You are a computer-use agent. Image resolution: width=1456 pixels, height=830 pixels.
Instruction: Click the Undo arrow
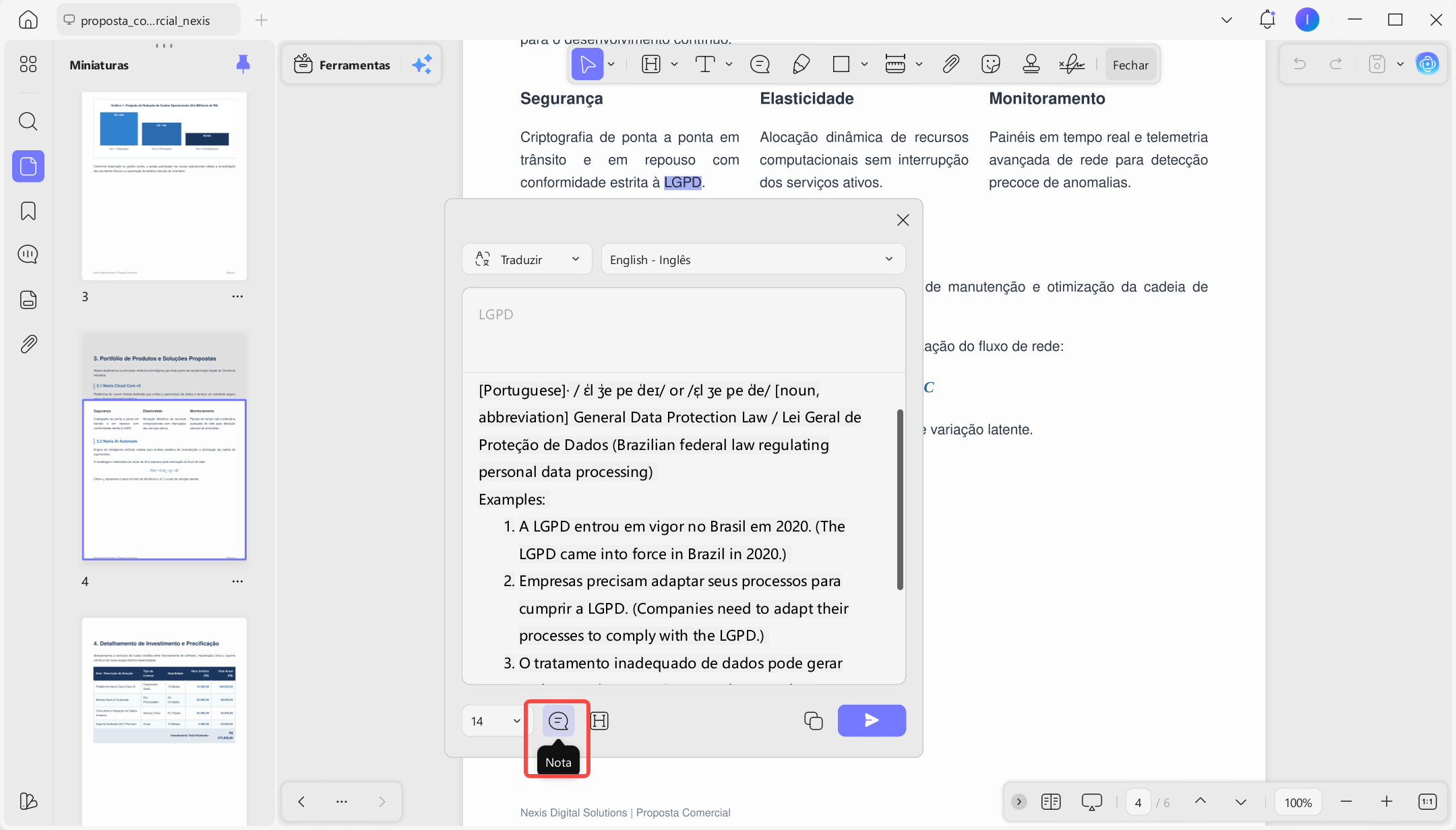(x=1300, y=64)
